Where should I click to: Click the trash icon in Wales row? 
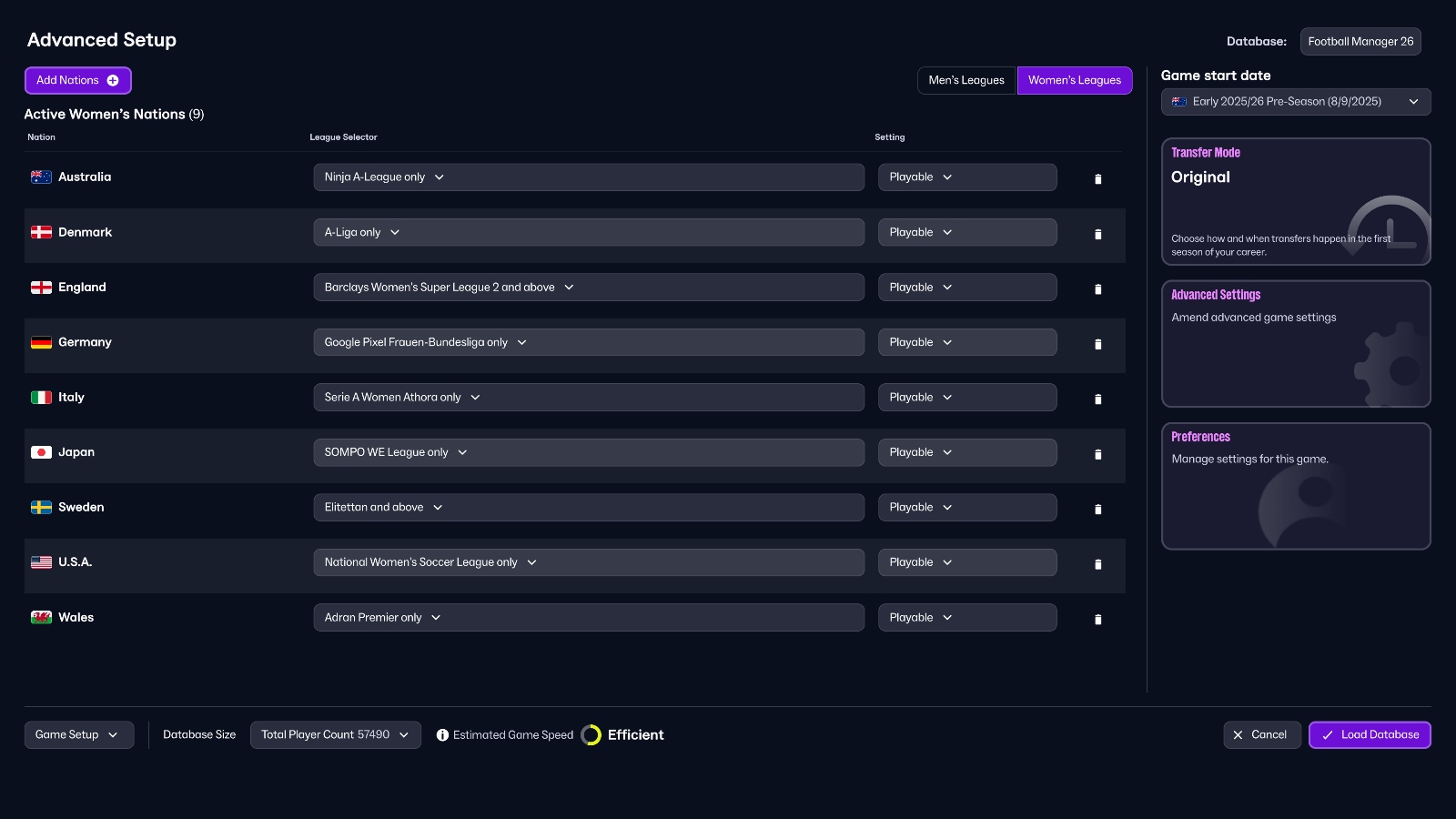coord(1097,620)
